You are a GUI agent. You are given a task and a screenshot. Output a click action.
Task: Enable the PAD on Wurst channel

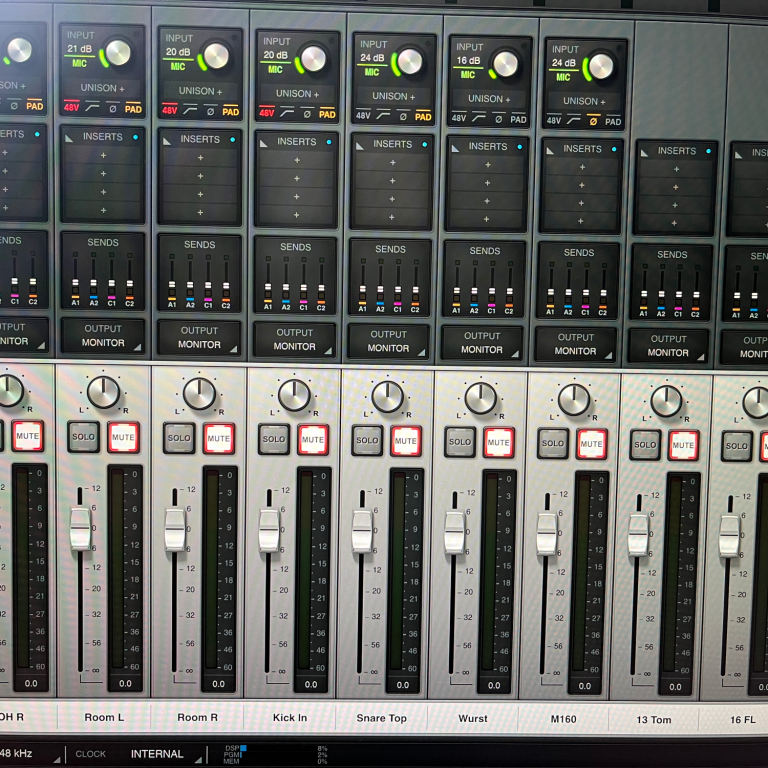(518, 119)
